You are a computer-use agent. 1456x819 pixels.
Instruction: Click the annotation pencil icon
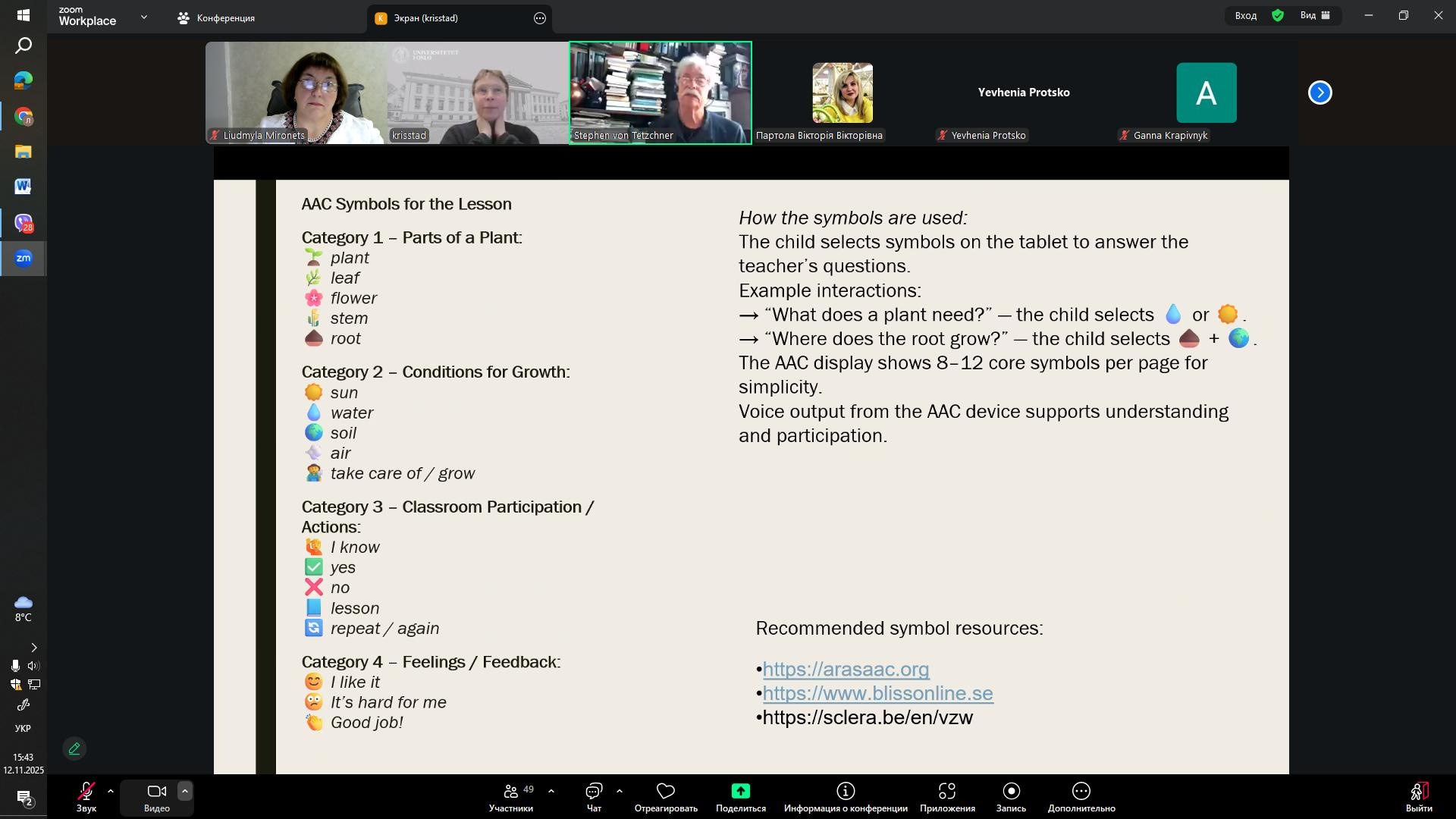coord(74,749)
